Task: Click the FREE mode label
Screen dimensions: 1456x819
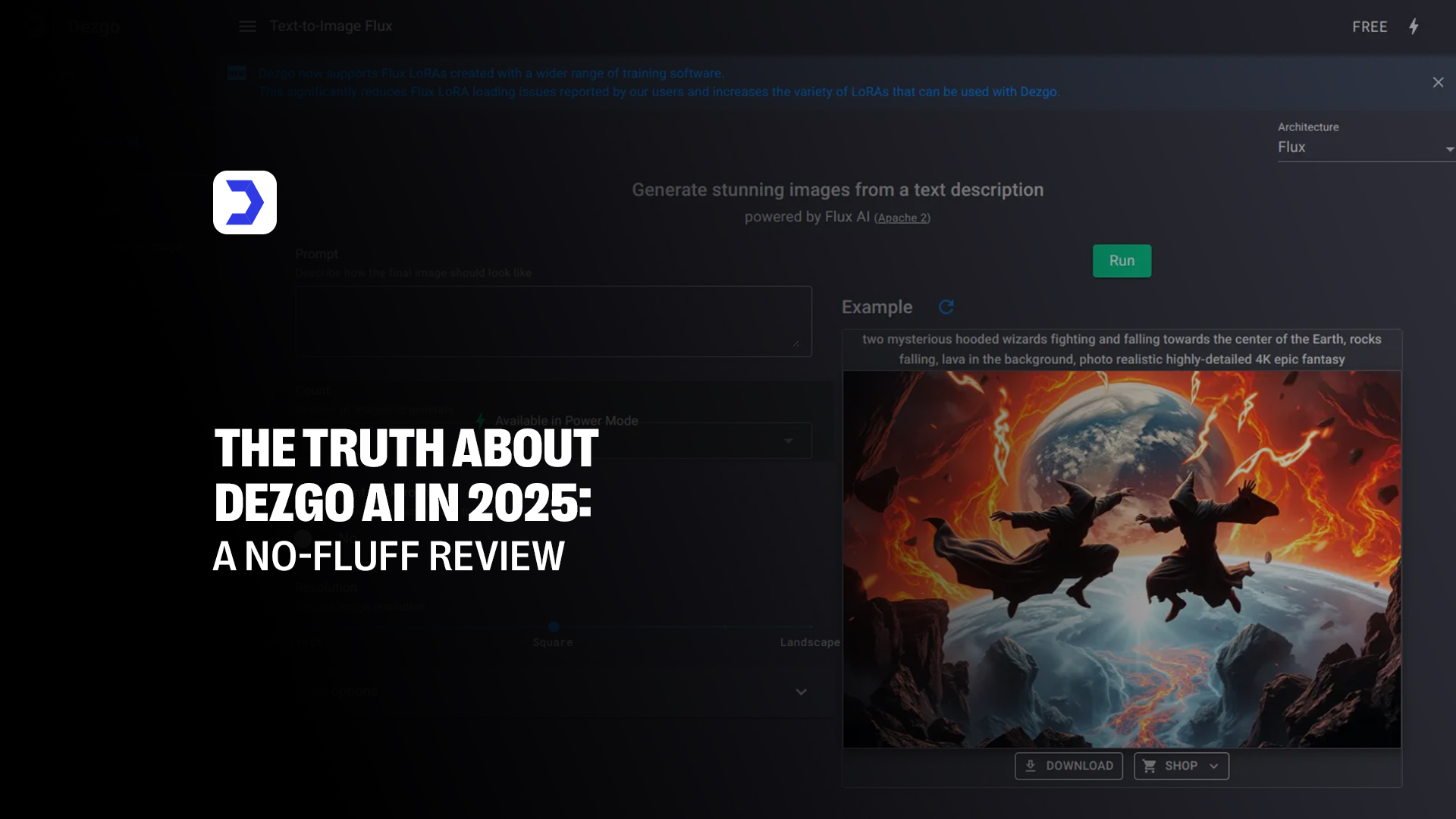Action: point(1370,27)
